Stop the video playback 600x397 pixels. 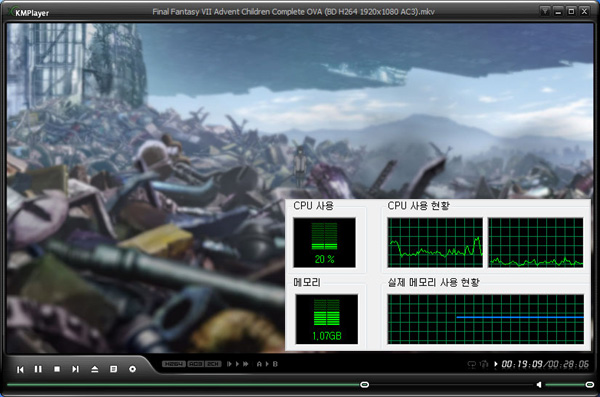pos(57,369)
